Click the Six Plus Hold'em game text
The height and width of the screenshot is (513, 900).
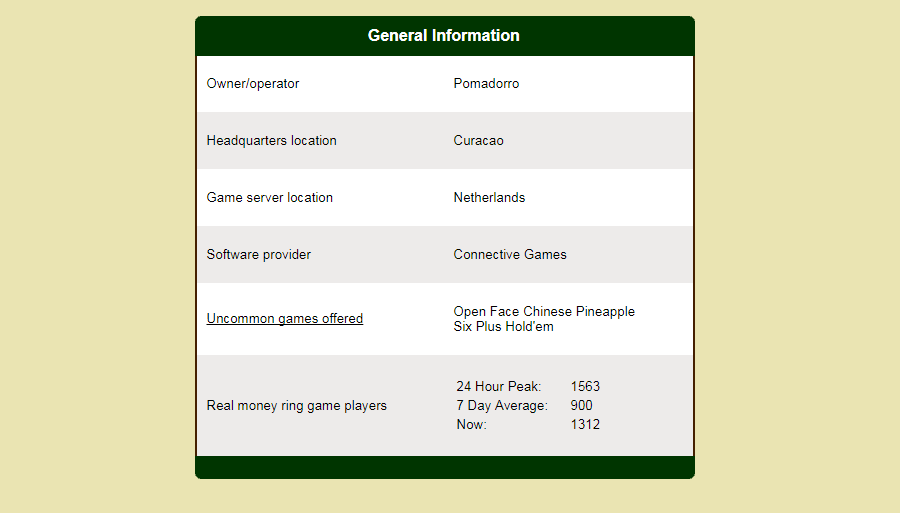point(503,327)
